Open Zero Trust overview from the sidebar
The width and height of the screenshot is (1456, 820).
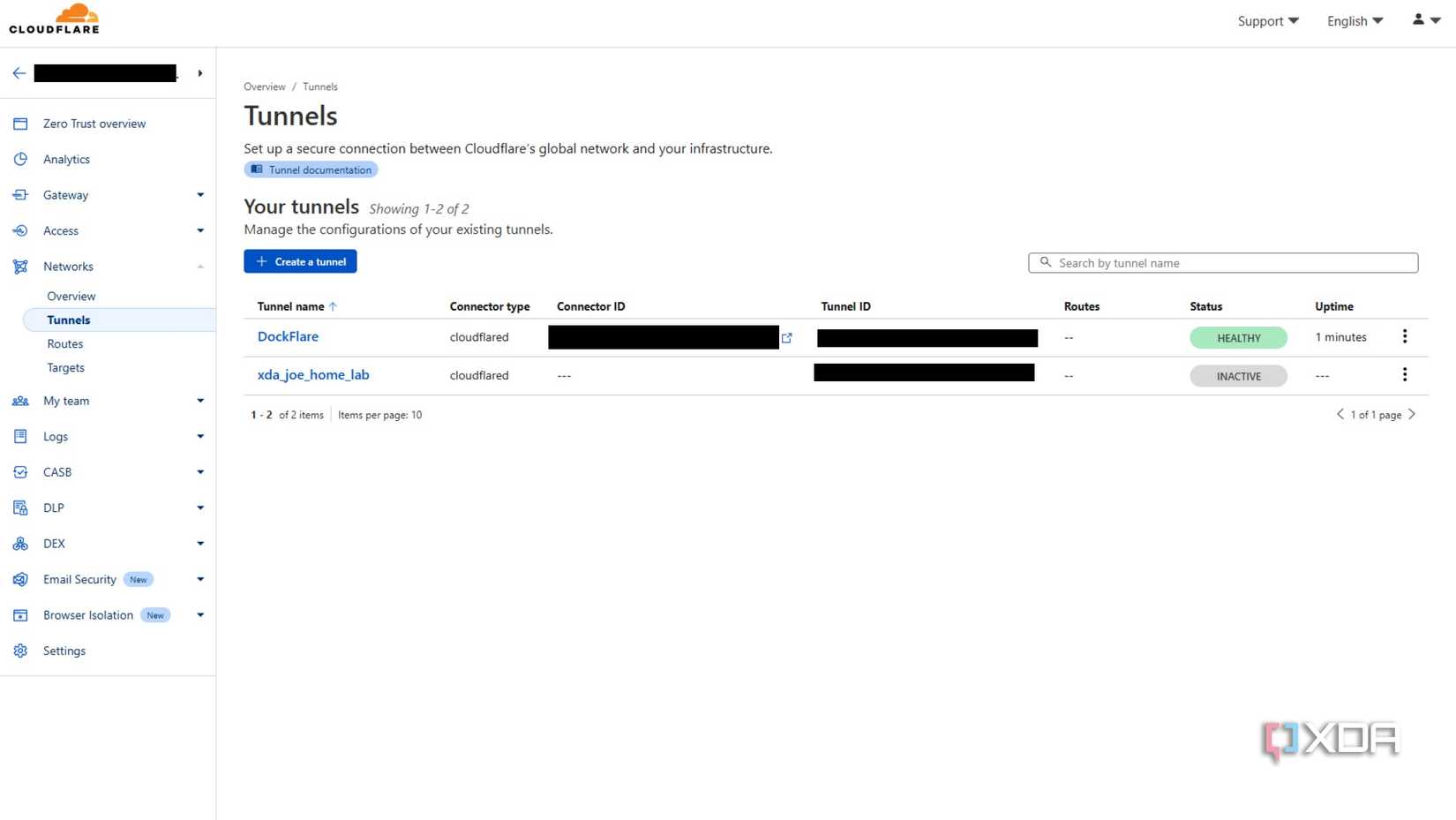pos(94,124)
